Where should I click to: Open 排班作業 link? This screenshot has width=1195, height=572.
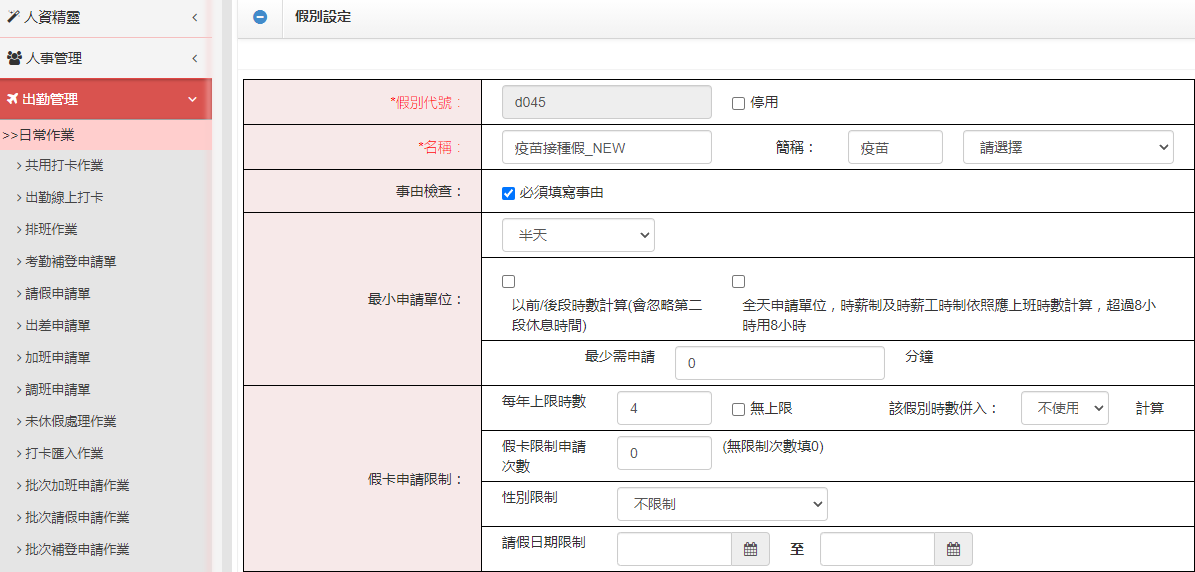(50, 229)
